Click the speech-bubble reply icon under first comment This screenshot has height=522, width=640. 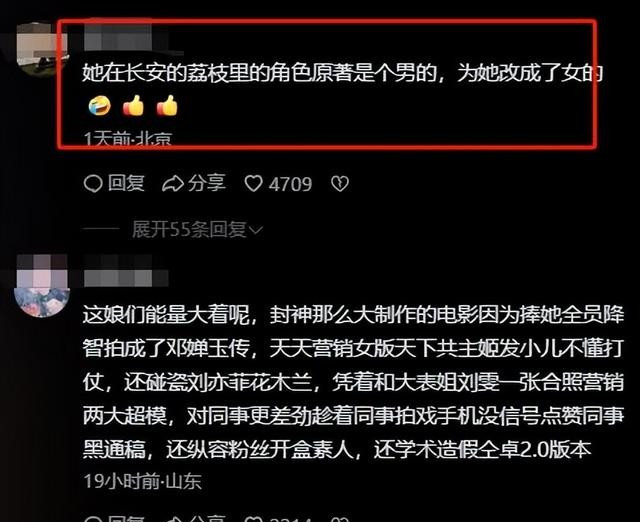tap(93, 183)
